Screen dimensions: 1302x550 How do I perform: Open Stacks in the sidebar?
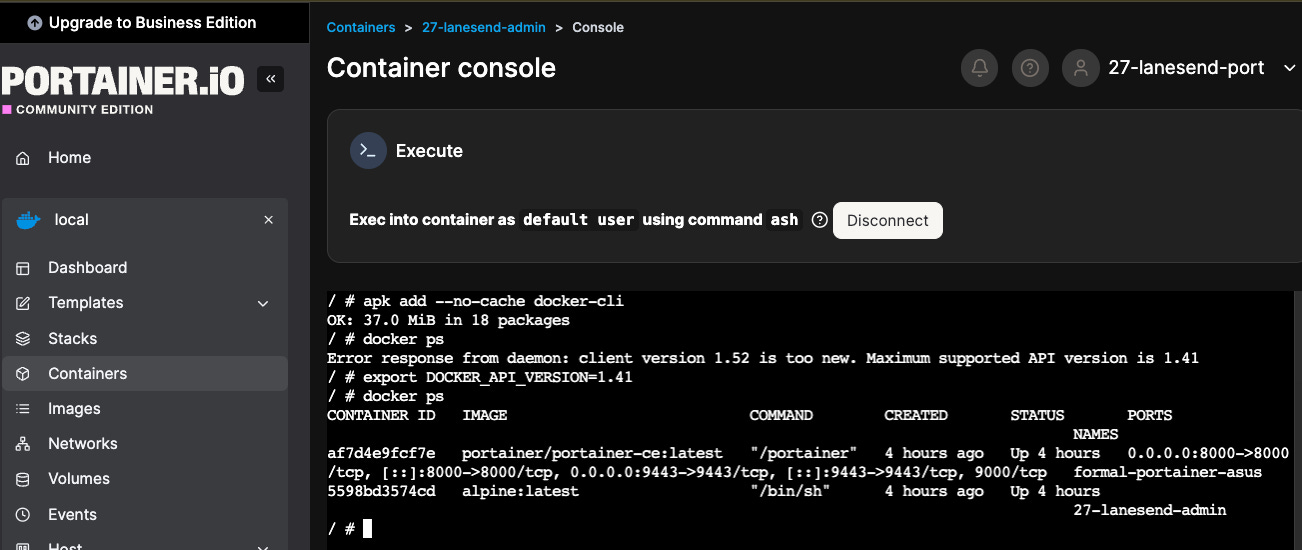point(144,339)
